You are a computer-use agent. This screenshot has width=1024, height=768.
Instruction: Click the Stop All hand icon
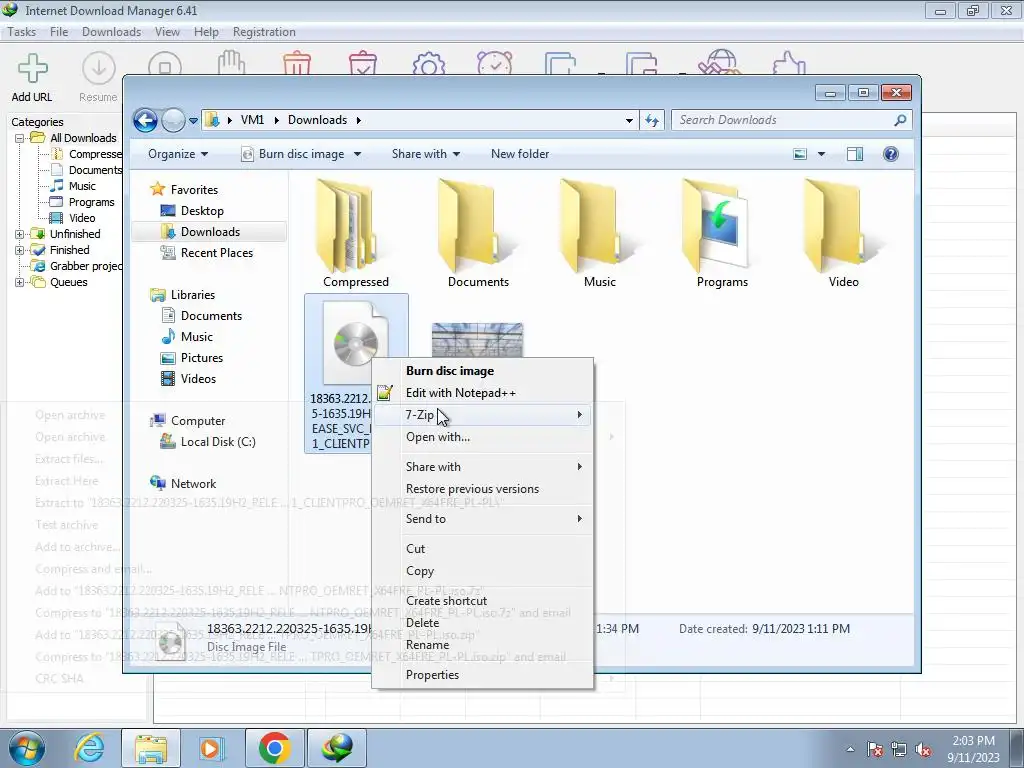click(x=231, y=64)
